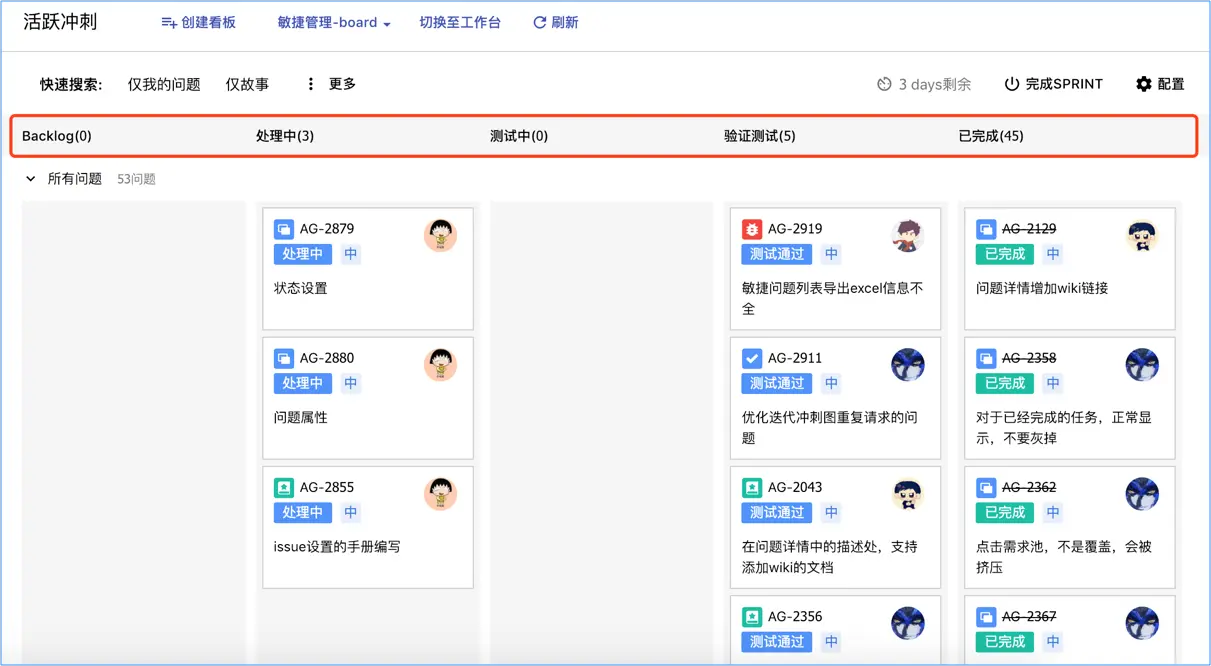This screenshot has width=1211, height=666.
Task: Click the title issue设置的手册编写
Action: point(337,546)
